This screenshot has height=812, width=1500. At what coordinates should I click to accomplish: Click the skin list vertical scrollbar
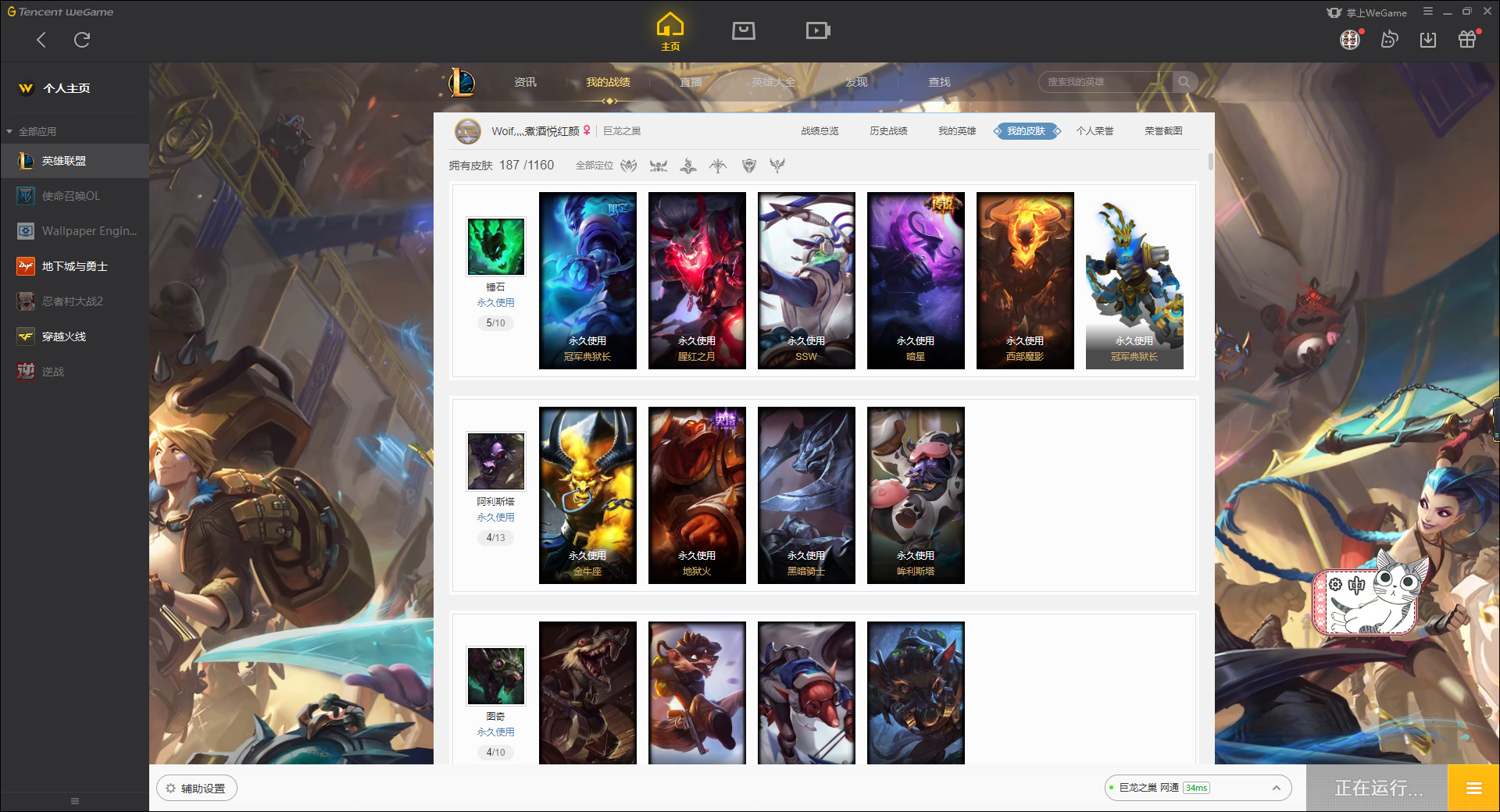coord(1211,162)
